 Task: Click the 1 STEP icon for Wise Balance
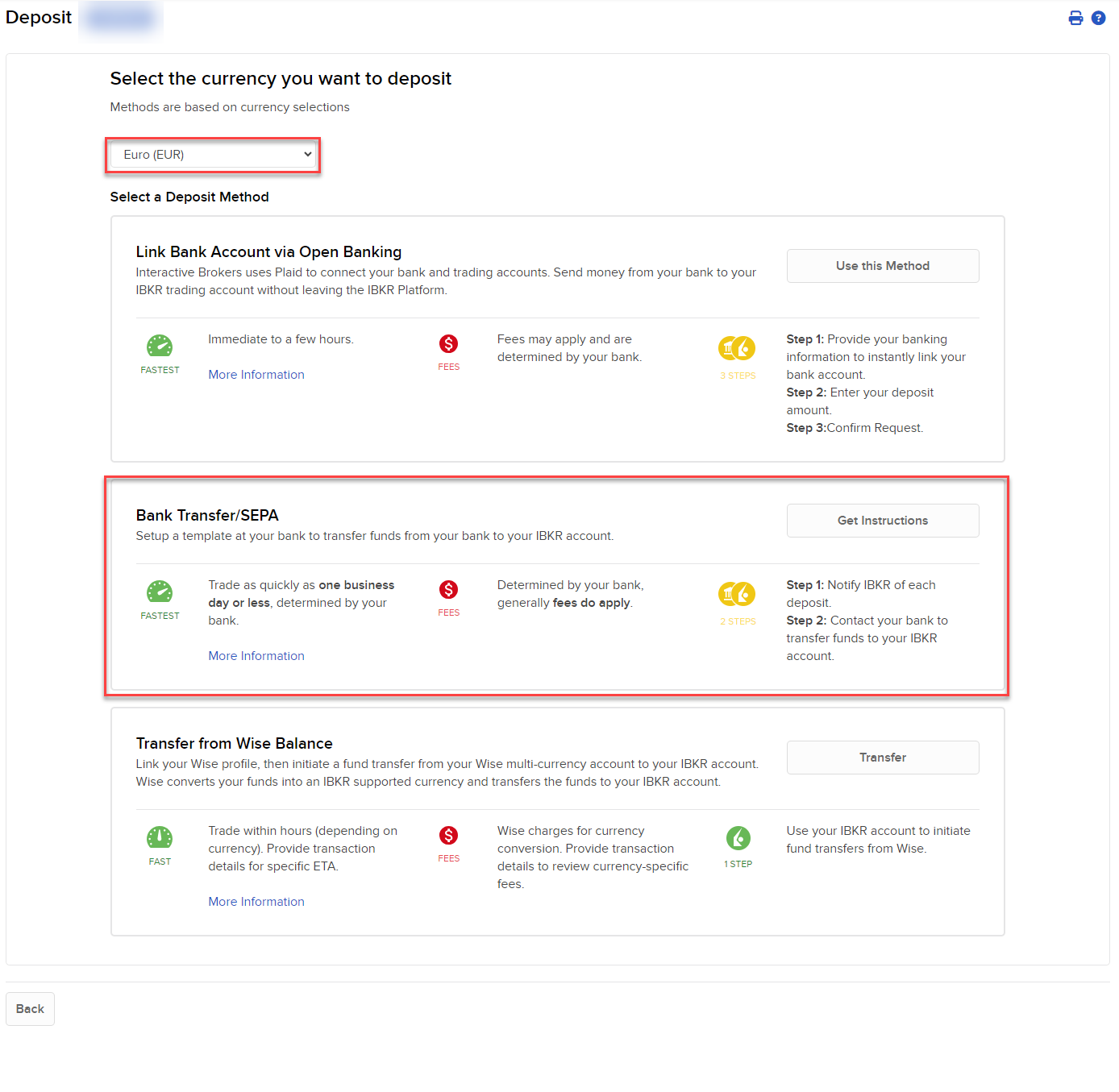coord(737,840)
